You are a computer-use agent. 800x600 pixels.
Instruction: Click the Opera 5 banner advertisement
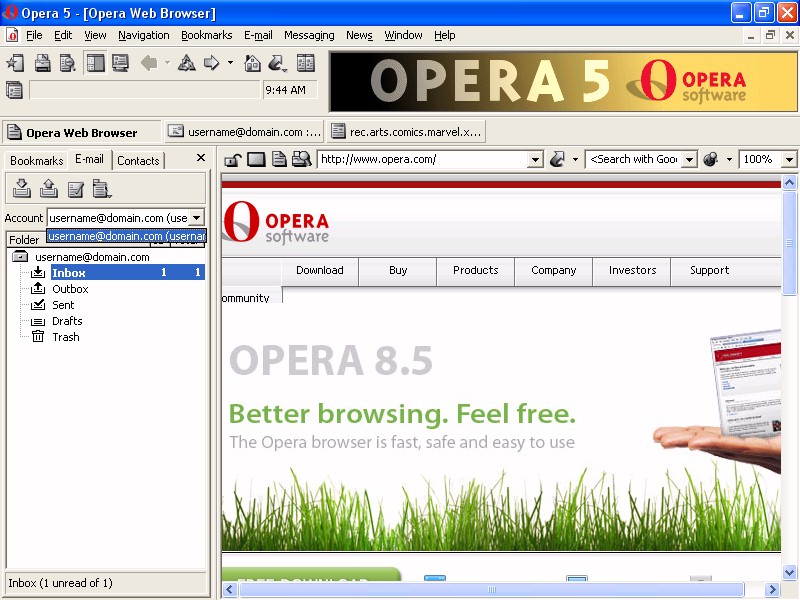[x=563, y=82]
